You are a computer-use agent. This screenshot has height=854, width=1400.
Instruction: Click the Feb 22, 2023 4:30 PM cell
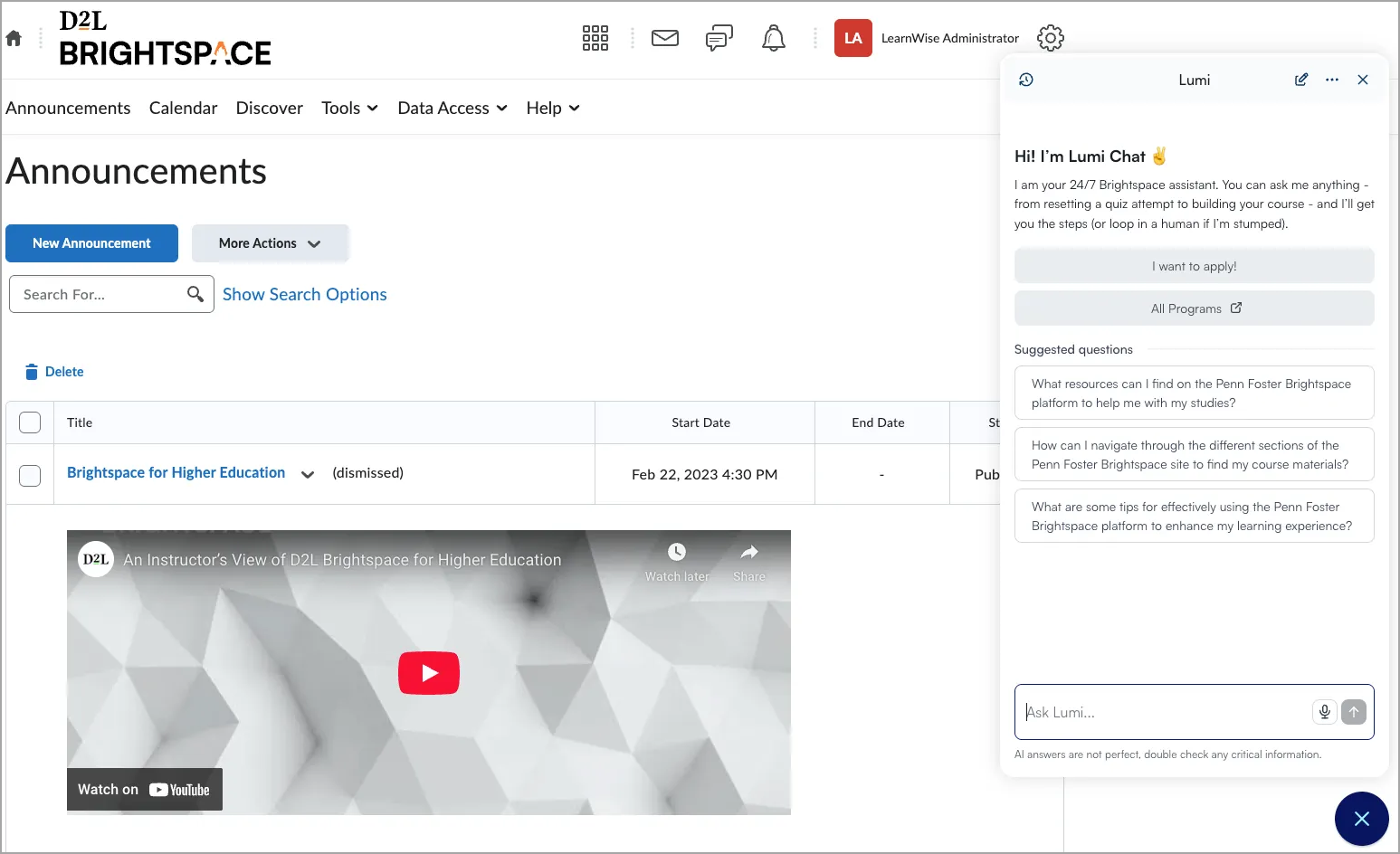tap(705, 474)
